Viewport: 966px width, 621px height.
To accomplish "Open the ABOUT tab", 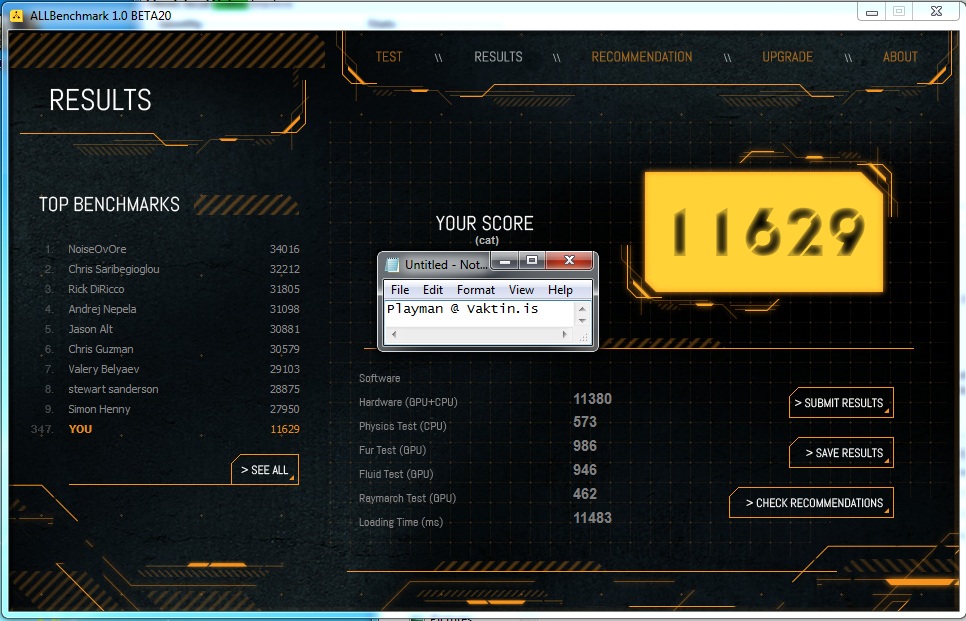I will (x=900, y=57).
